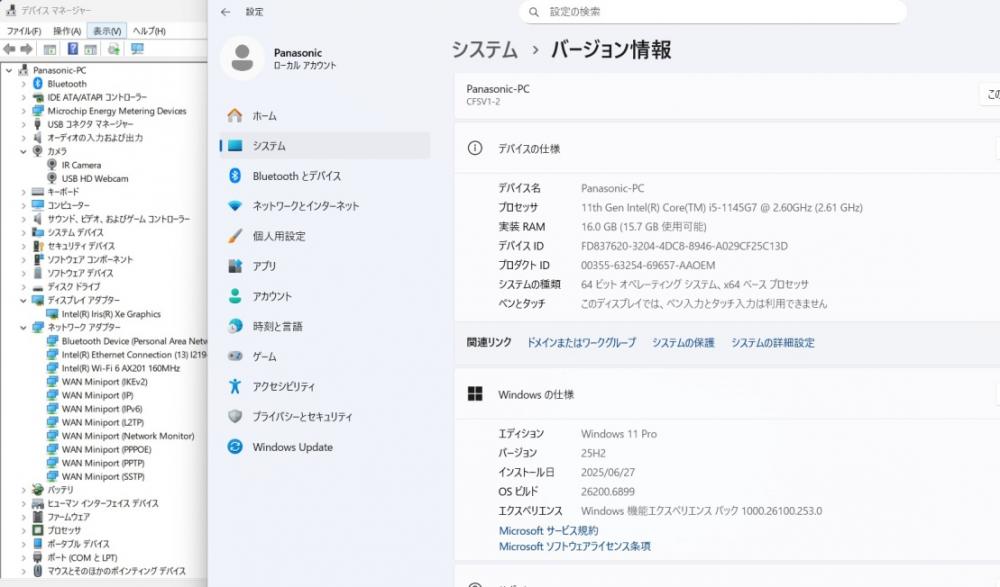Open アプリ in Settings sidebar
The height and width of the screenshot is (587, 1000).
[325, 266]
